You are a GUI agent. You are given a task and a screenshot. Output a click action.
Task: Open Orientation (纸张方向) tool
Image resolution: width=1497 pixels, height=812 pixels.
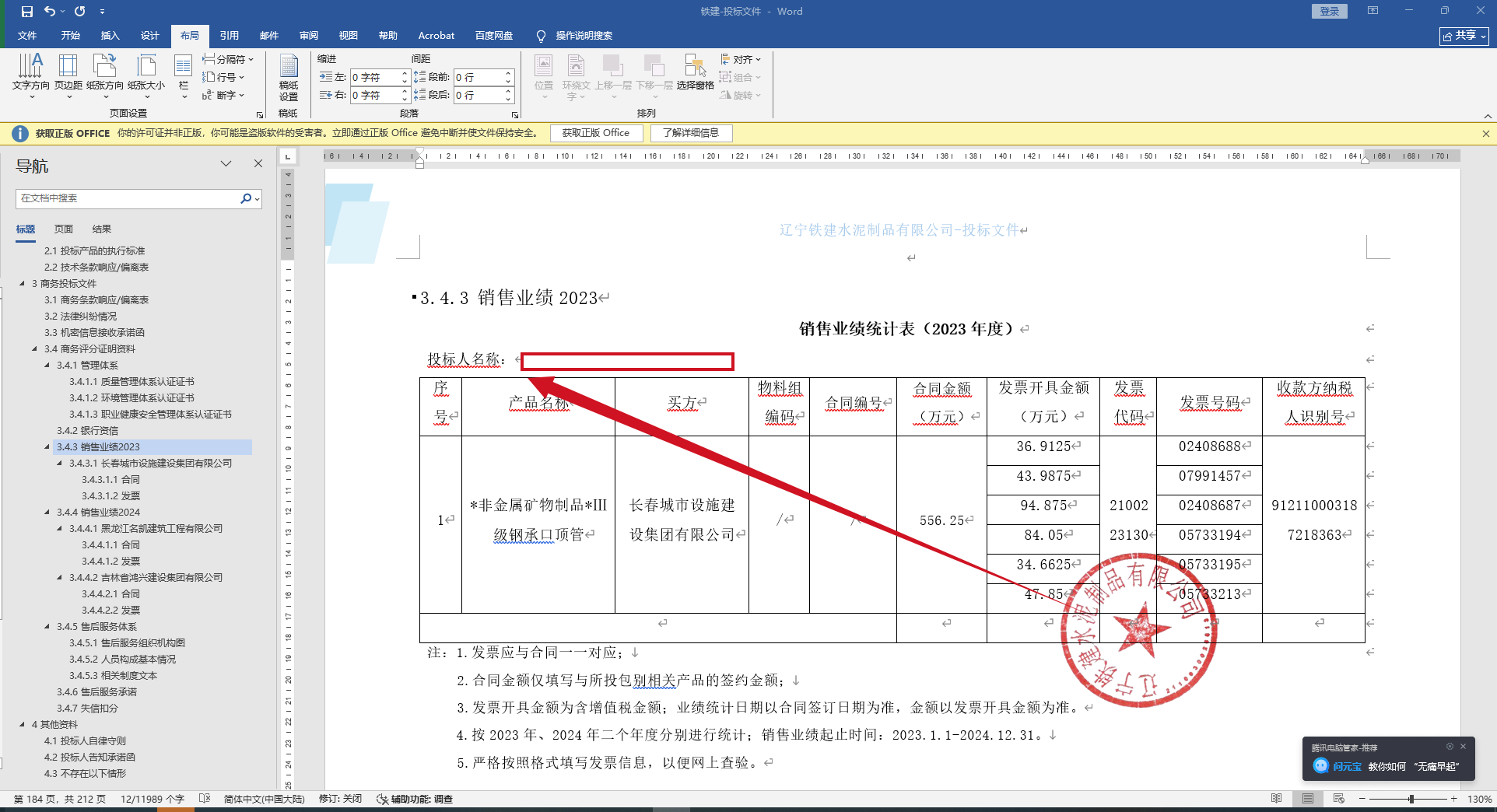105,75
